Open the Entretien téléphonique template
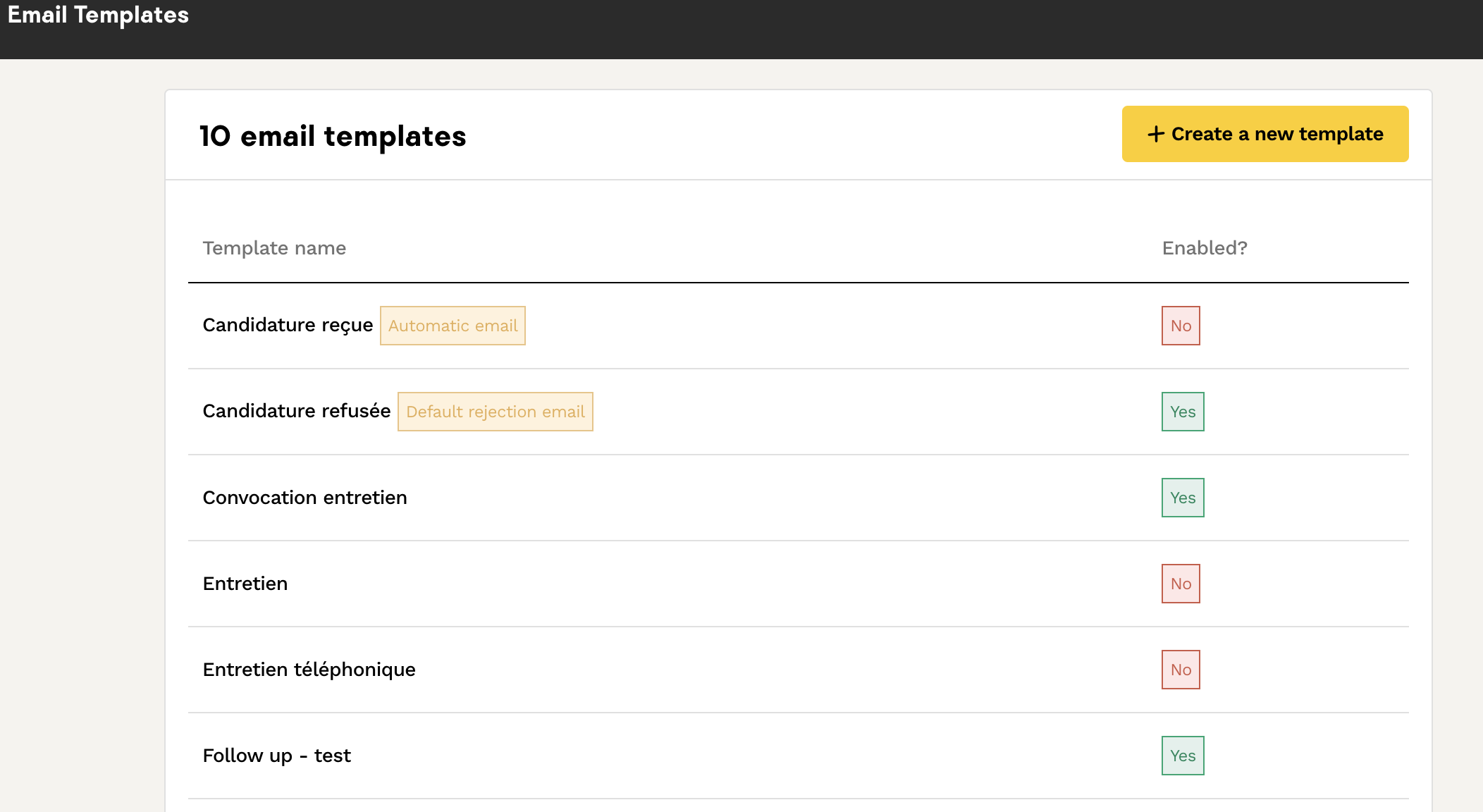Screen dimensions: 1483x812 click(309, 670)
